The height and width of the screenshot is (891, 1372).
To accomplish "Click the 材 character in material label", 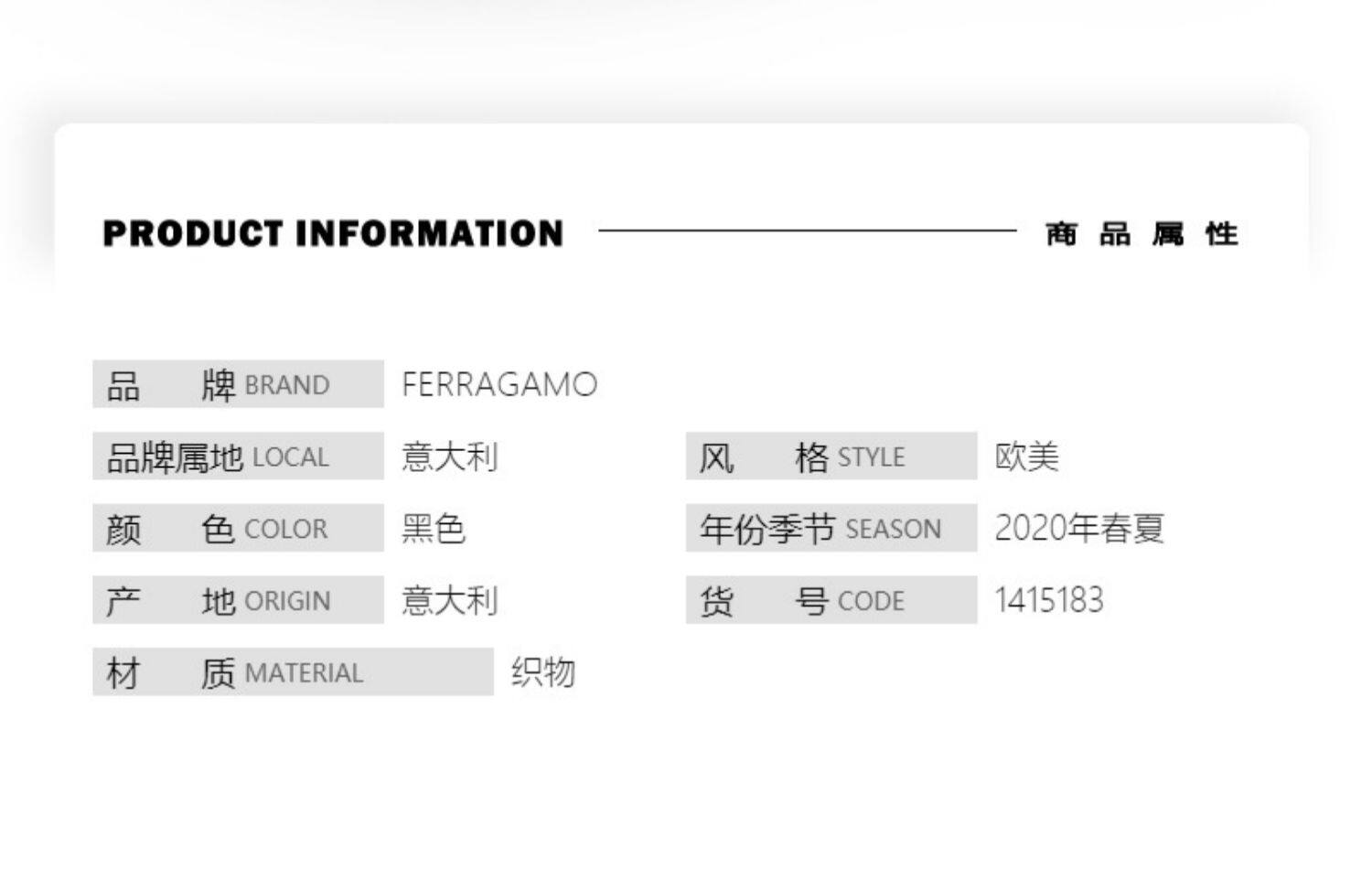I will 123,673.
